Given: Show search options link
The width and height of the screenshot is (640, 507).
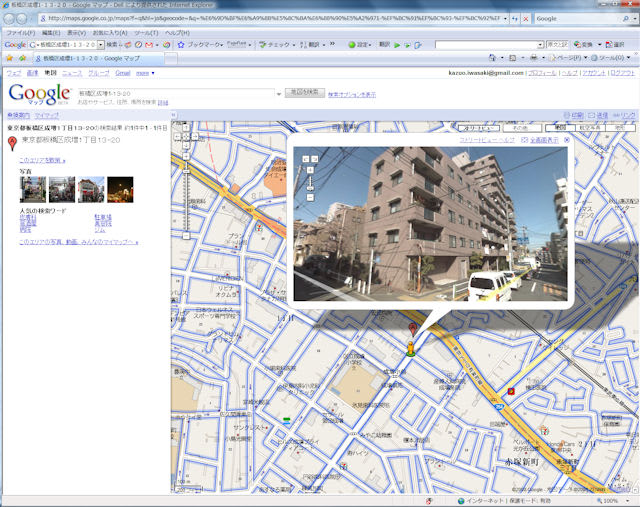Looking at the screenshot, I should tap(352, 95).
